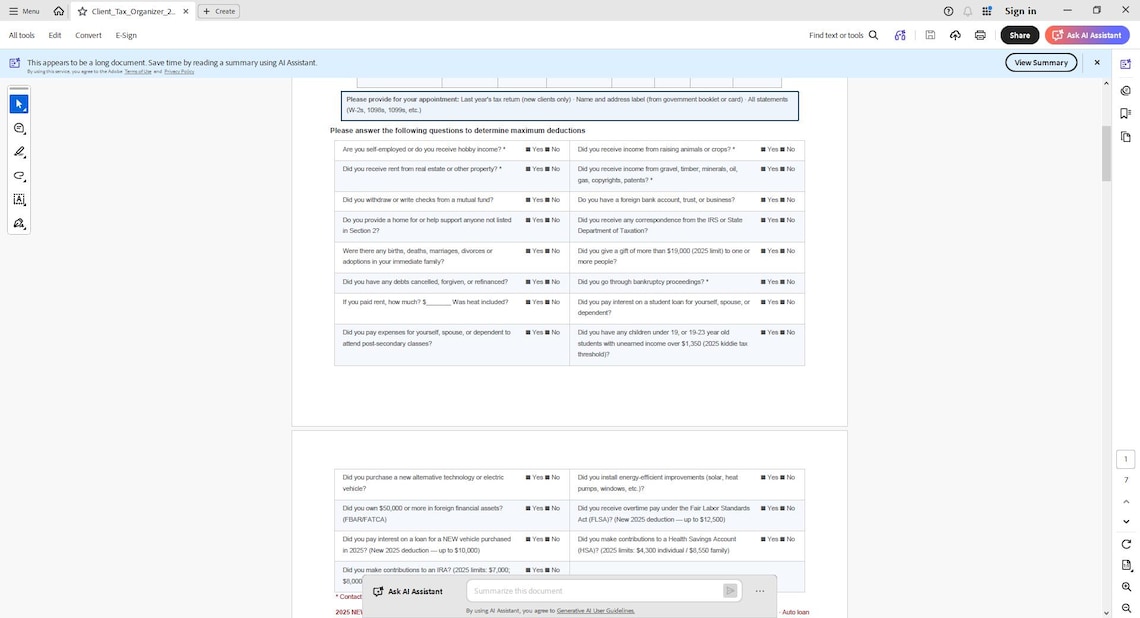Open the Adobe apps grid
Image resolution: width=1140 pixels, height=618 pixels.
coord(987,11)
